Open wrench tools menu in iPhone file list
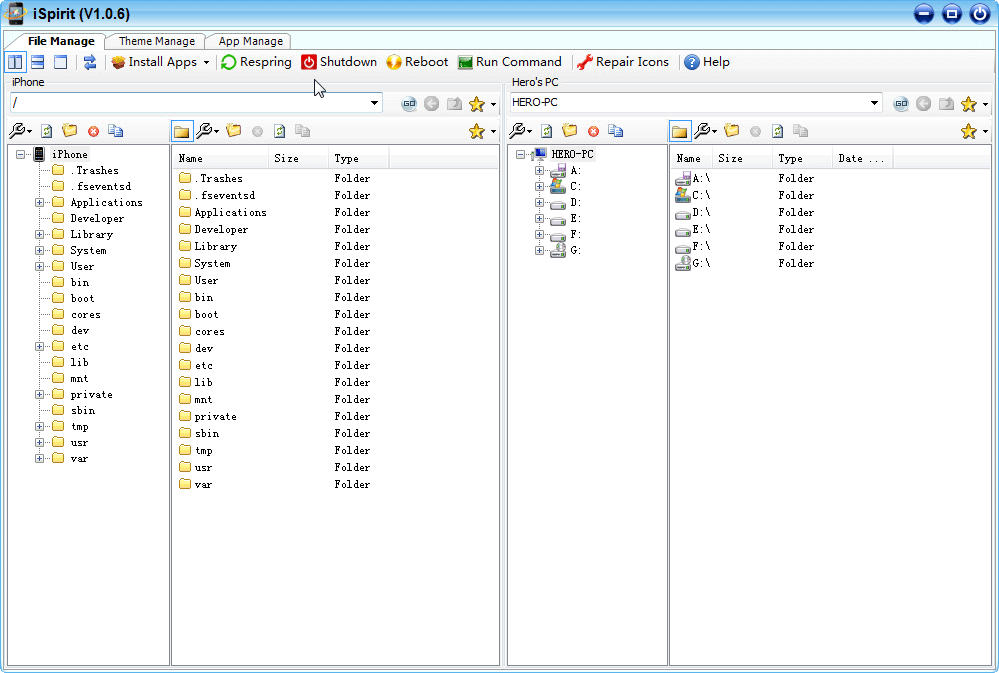 click(x=208, y=131)
